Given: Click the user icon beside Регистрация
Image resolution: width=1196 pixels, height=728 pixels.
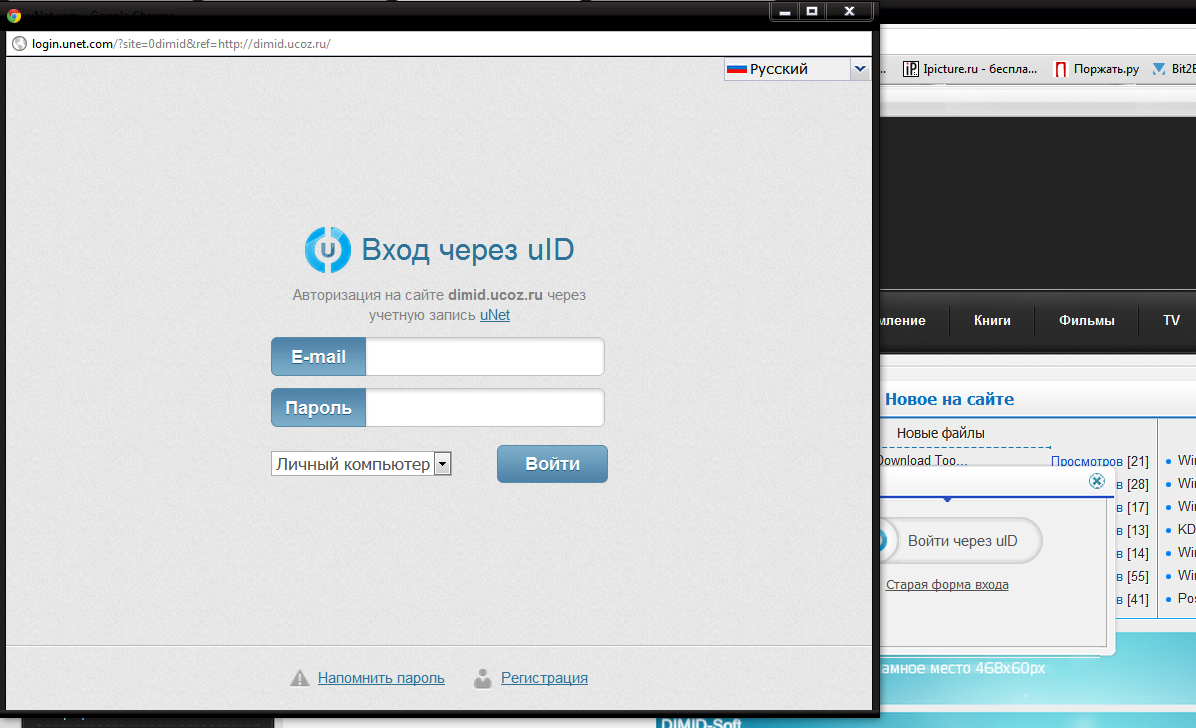Looking at the screenshot, I should [482, 678].
